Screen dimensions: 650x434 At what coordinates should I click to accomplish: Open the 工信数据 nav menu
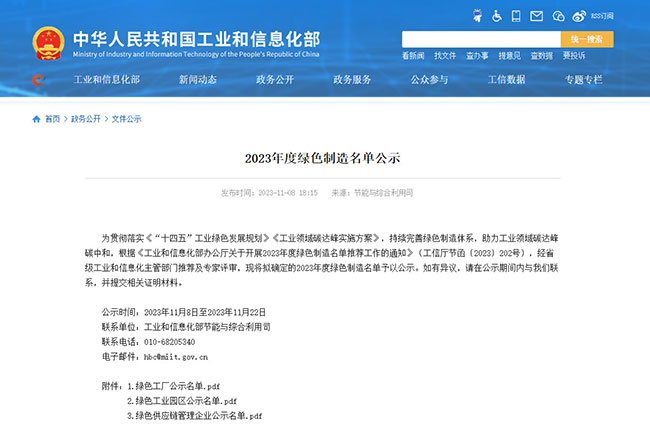click(507, 80)
